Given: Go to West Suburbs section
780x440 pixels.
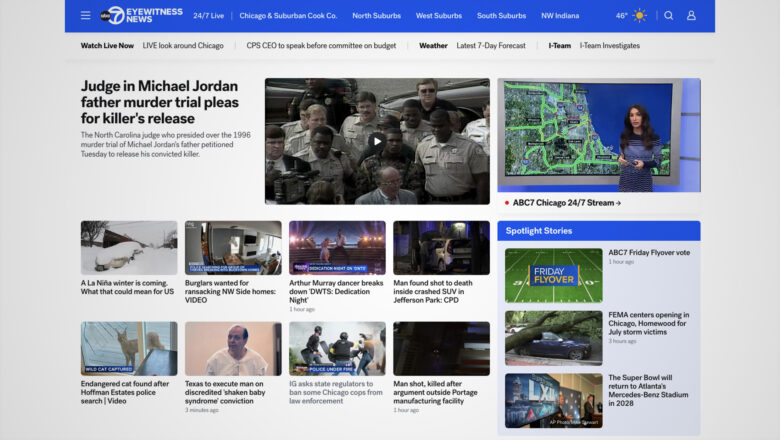Looking at the screenshot, I should (439, 15).
